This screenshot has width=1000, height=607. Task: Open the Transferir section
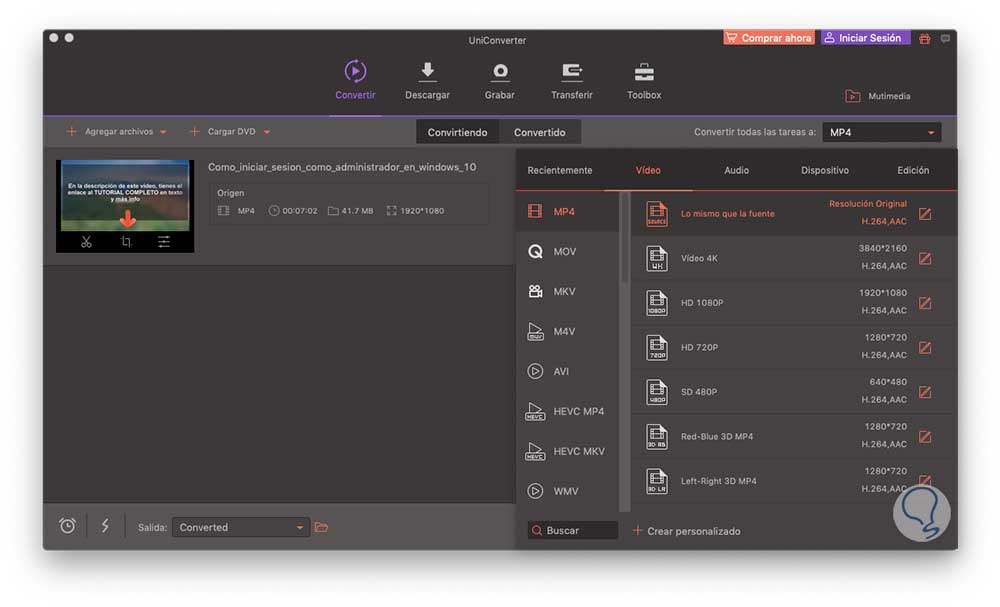[571, 80]
